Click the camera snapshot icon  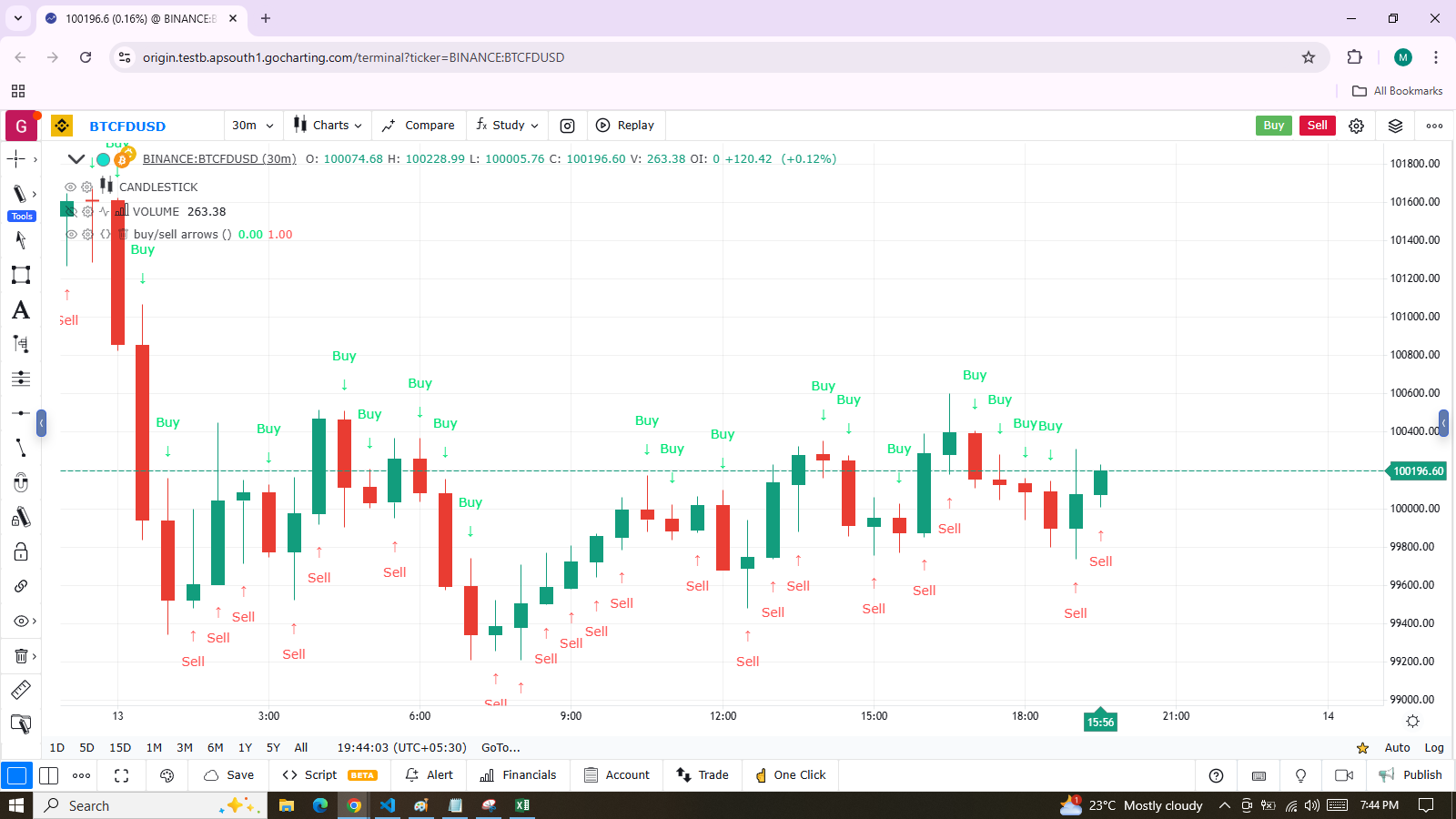[567, 126]
